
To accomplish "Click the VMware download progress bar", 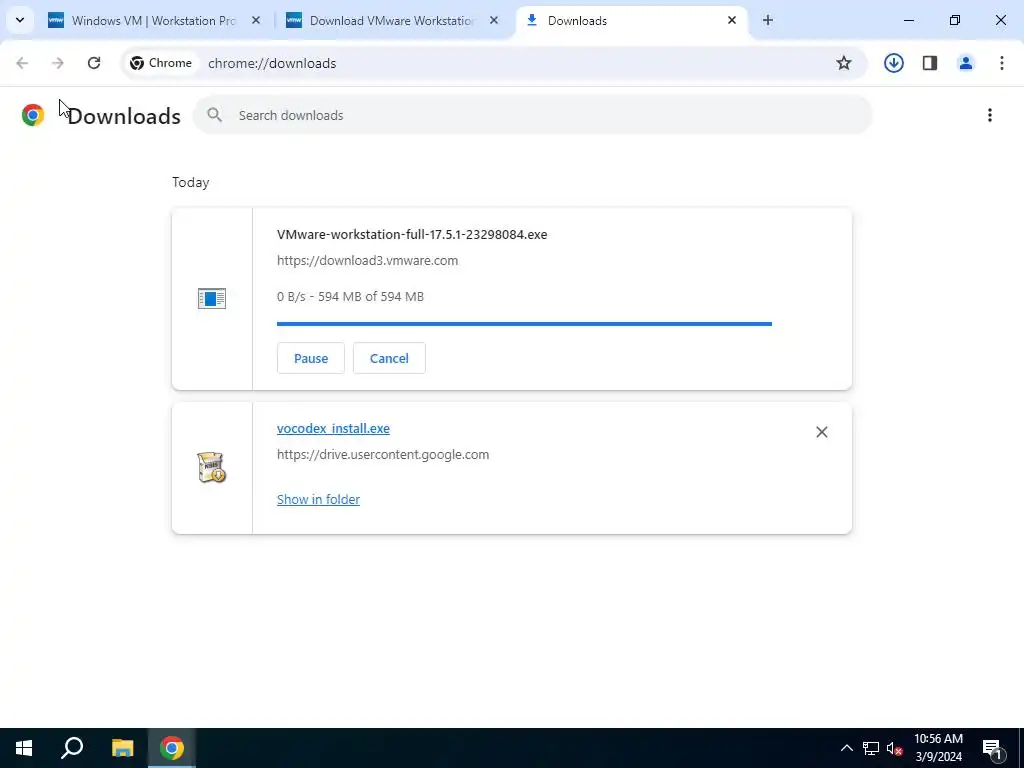I will (524, 323).
